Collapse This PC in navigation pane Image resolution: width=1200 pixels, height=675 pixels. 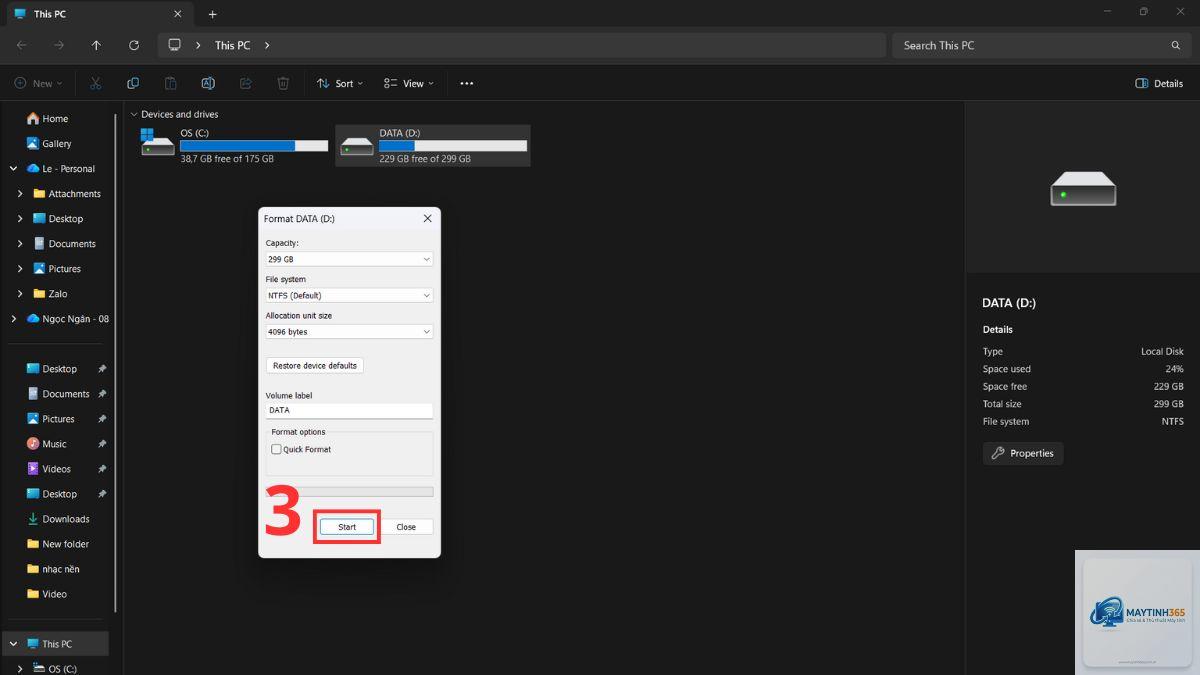[13, 644]
